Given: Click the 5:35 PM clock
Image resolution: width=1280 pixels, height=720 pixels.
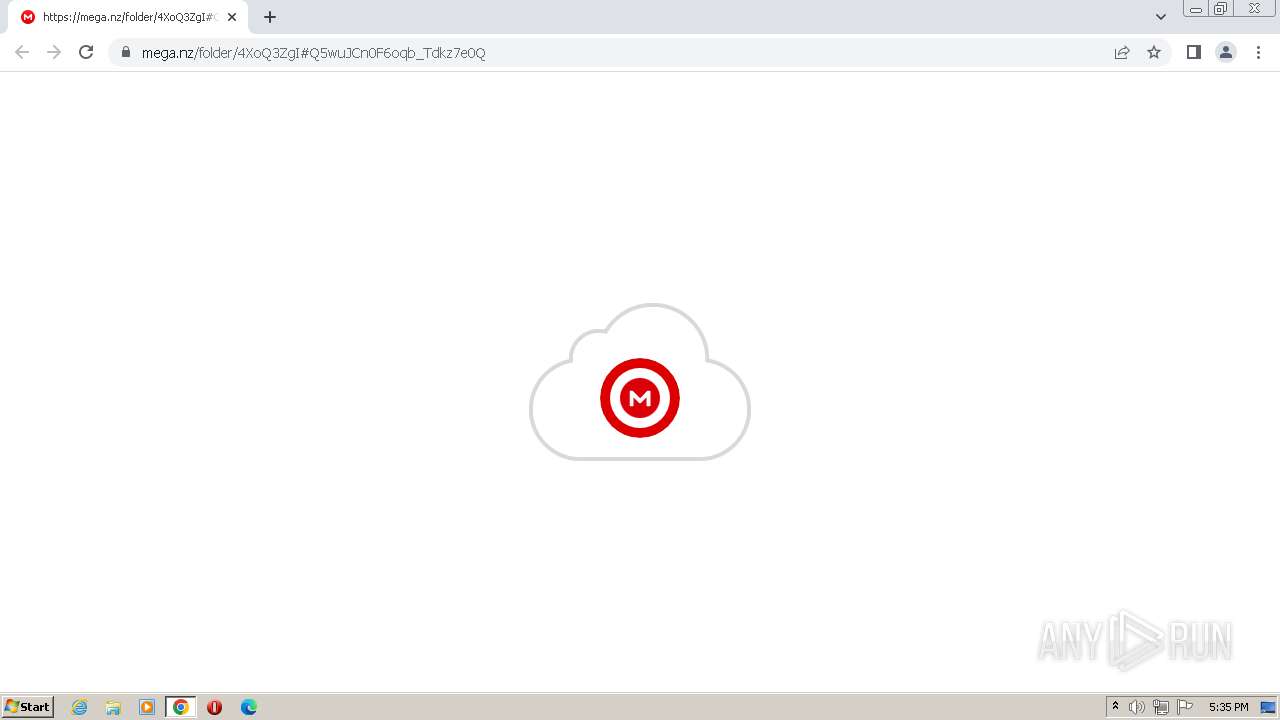Looking at the screenshot, I should coord(1228,707).
